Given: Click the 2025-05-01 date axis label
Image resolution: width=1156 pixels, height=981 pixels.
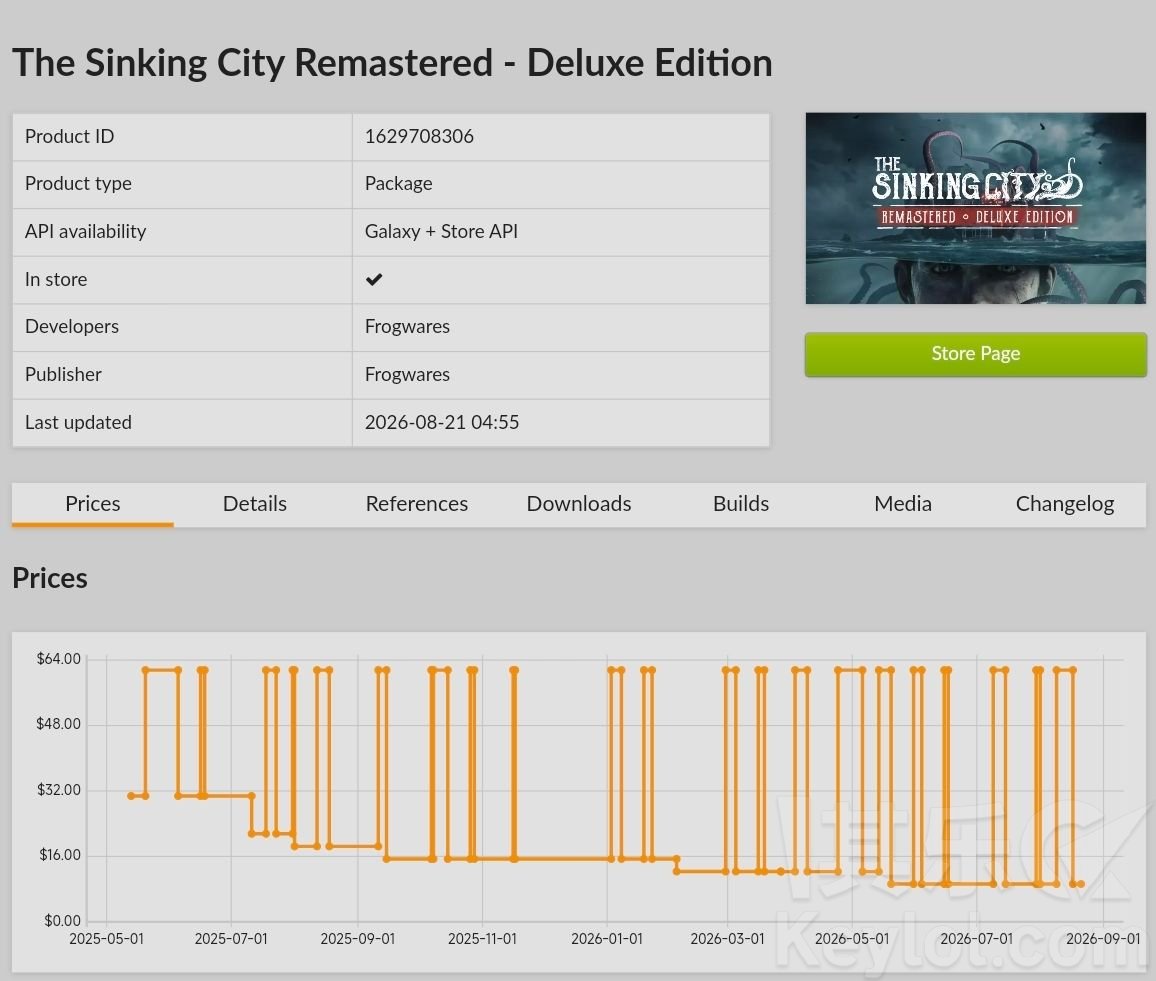Looking at the screenshot, I should point(106,939).
